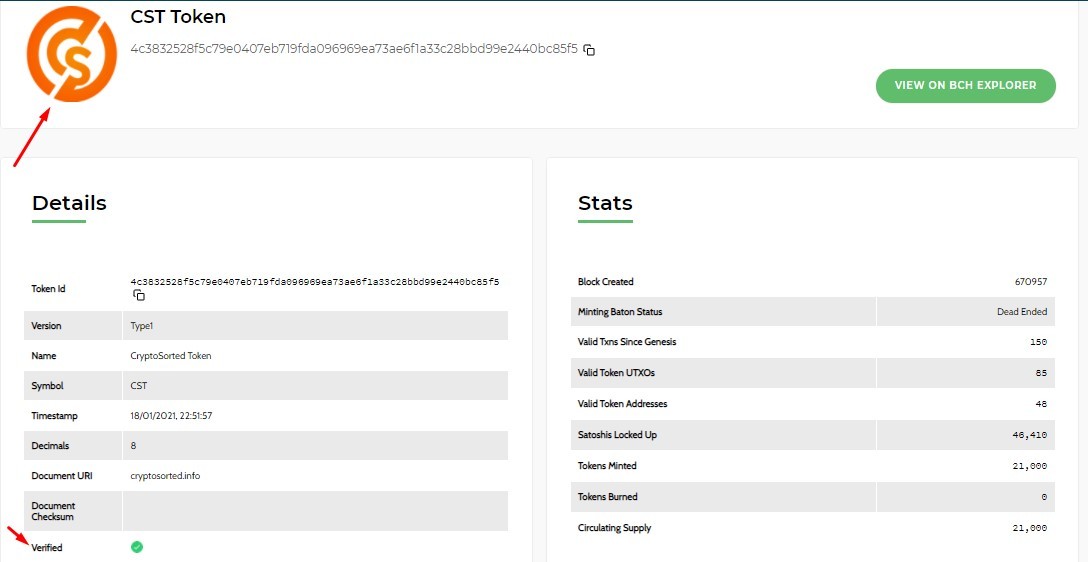This screenshot has height=562, width=1088.
Task: Select the Token Id value in Details
Action: pos(315,282)
